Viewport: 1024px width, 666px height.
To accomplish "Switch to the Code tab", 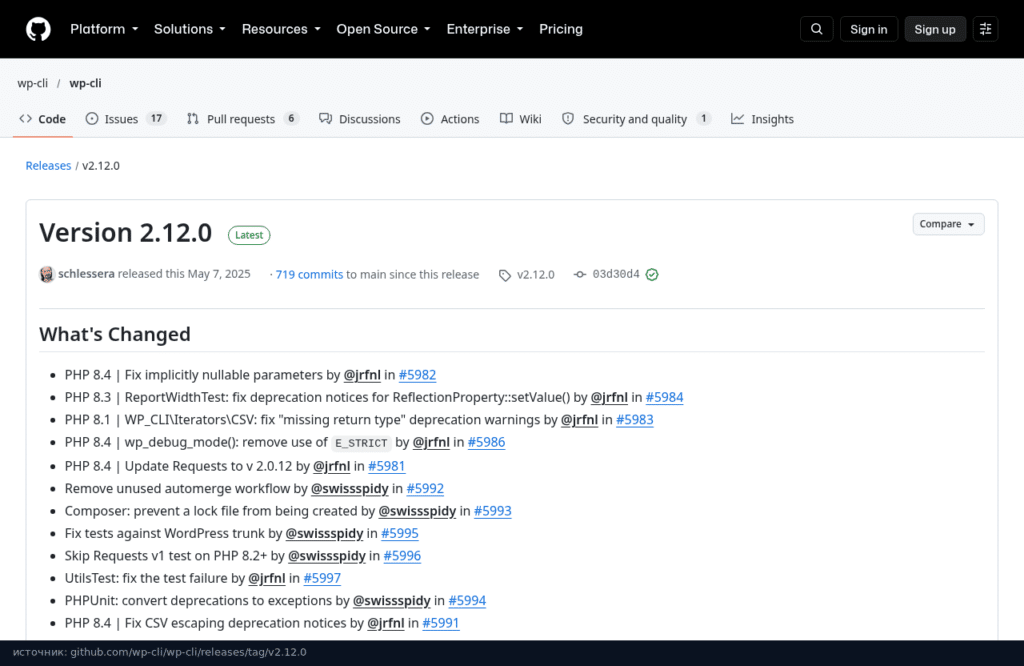I will click(x=42, y=119).
